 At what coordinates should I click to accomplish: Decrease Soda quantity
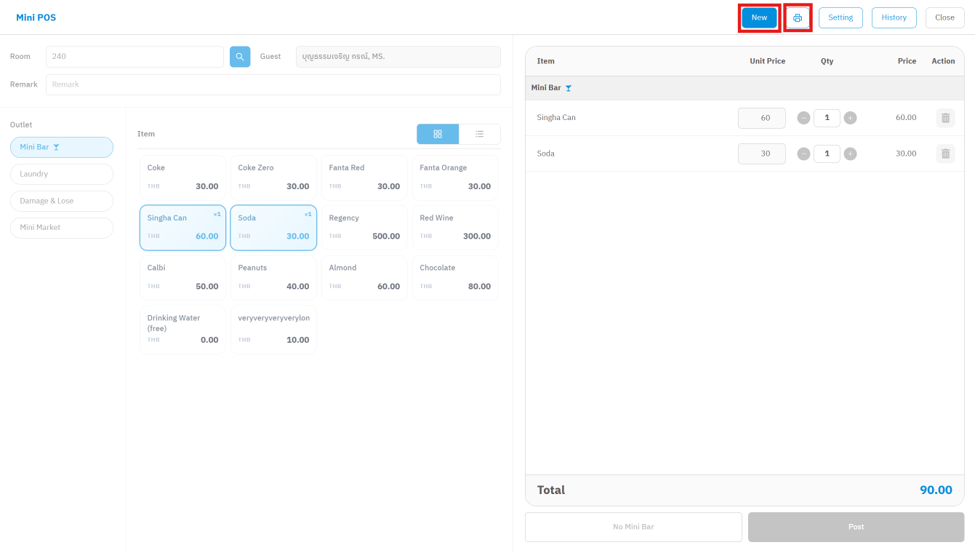[803, 154]
